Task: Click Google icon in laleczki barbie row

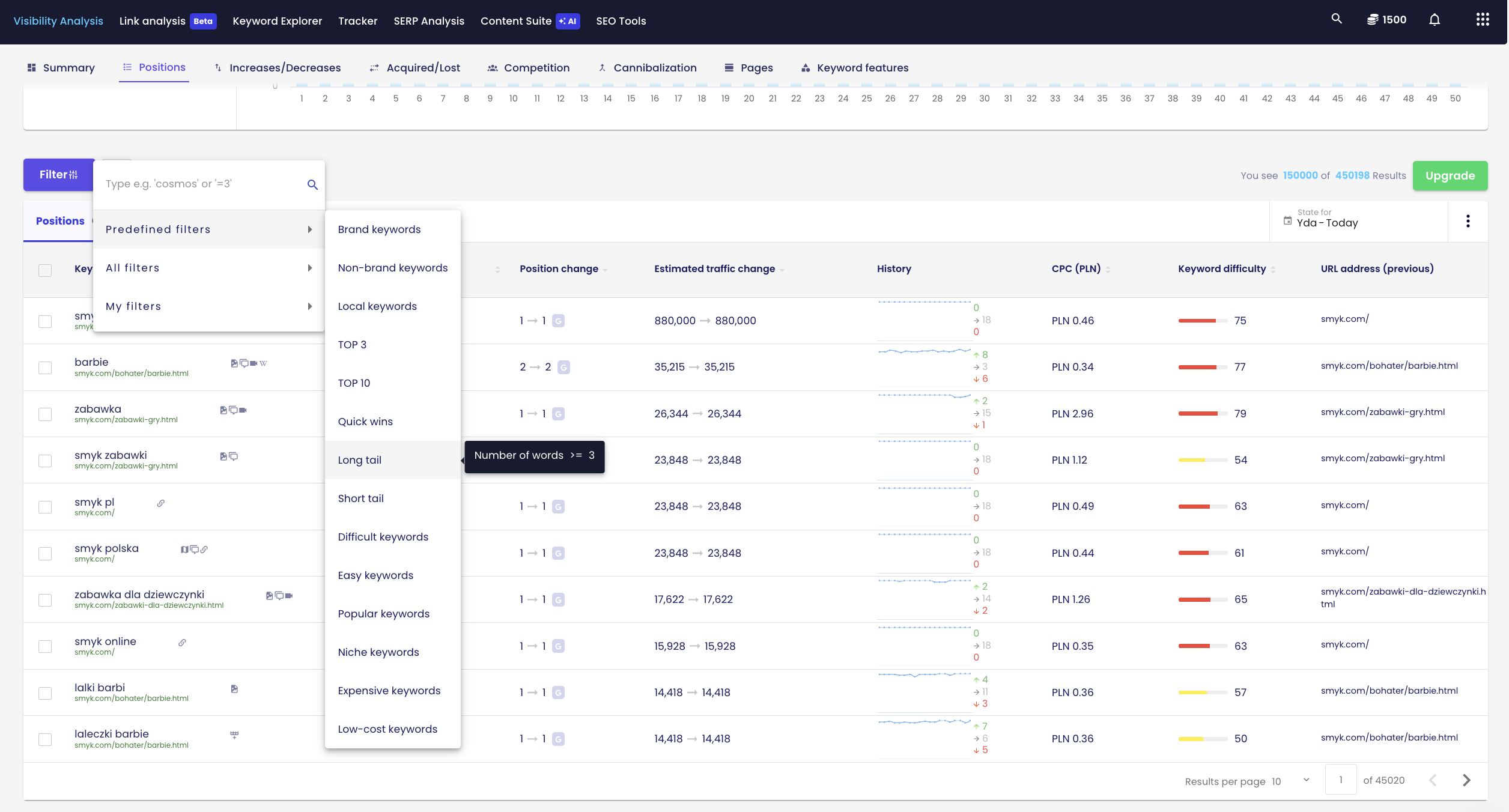Action: 558,739
